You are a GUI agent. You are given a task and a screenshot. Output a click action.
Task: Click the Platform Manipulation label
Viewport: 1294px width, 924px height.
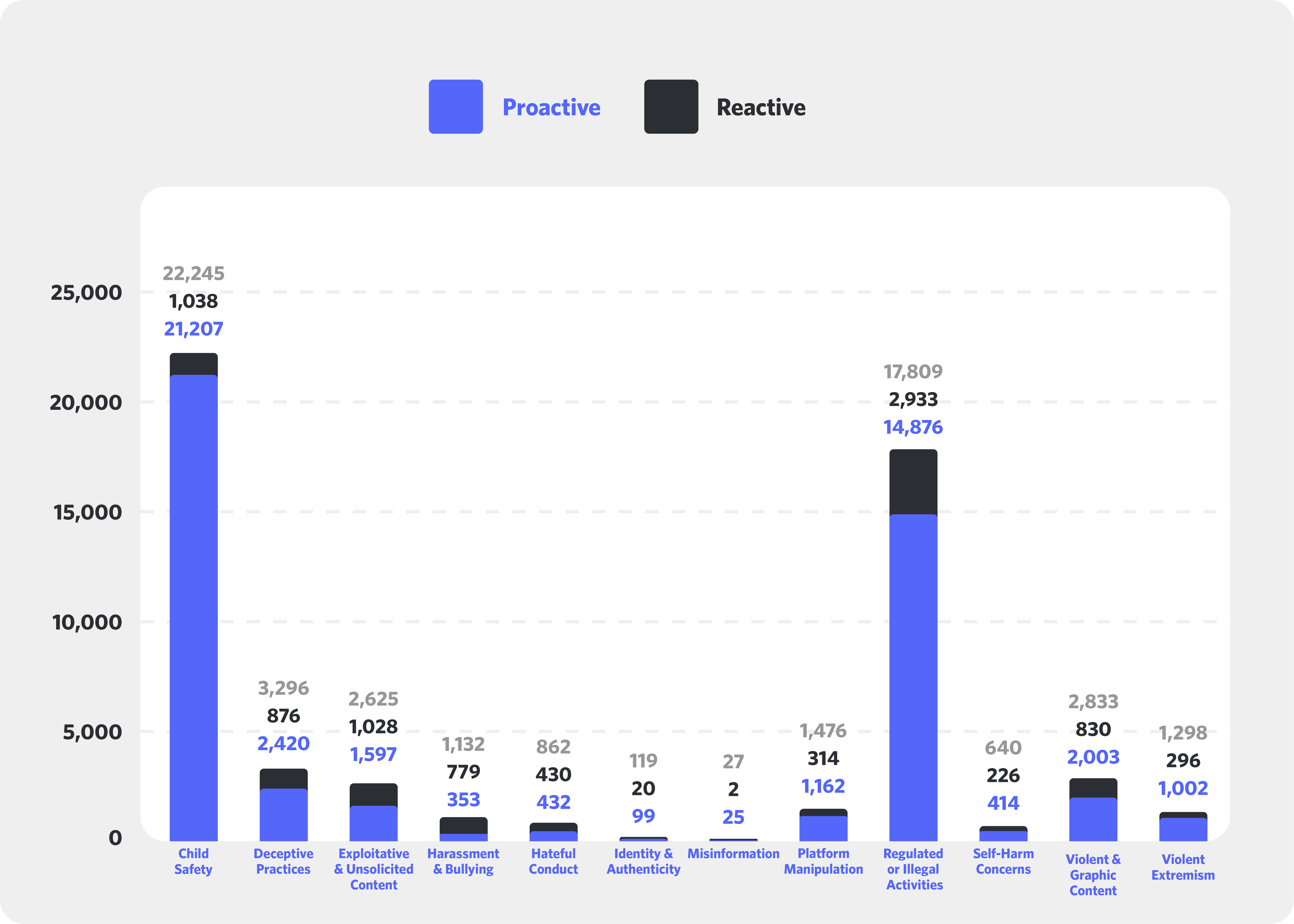(x=823, y=861)
